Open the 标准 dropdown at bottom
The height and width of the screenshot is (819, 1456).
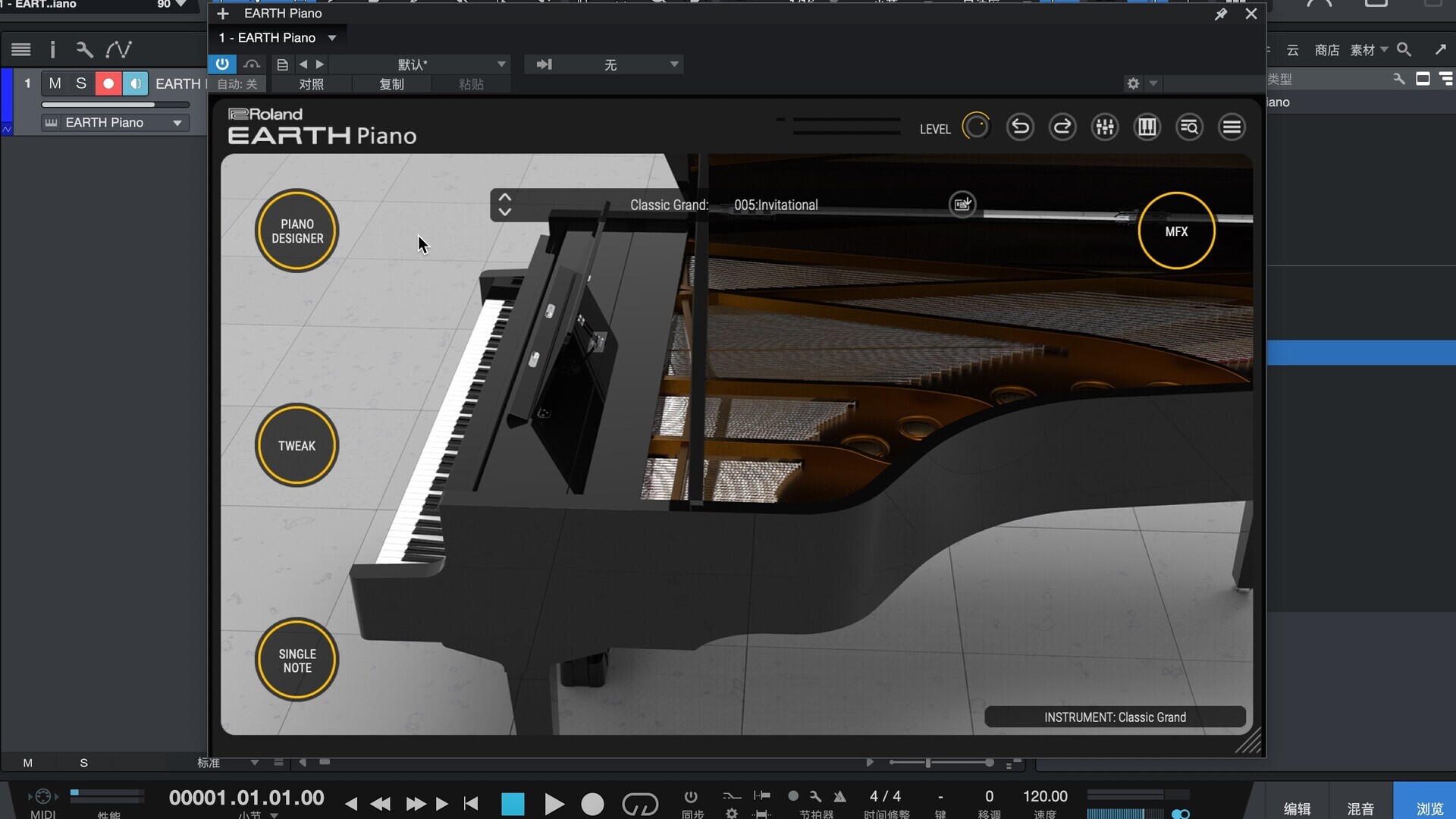(x=227, y=763)
